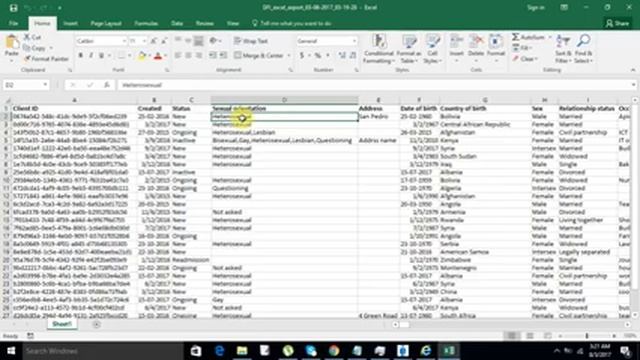640x360 pixels.
Task: Click the Tell me what you want to do box
Action: click(x=291, y=23)
